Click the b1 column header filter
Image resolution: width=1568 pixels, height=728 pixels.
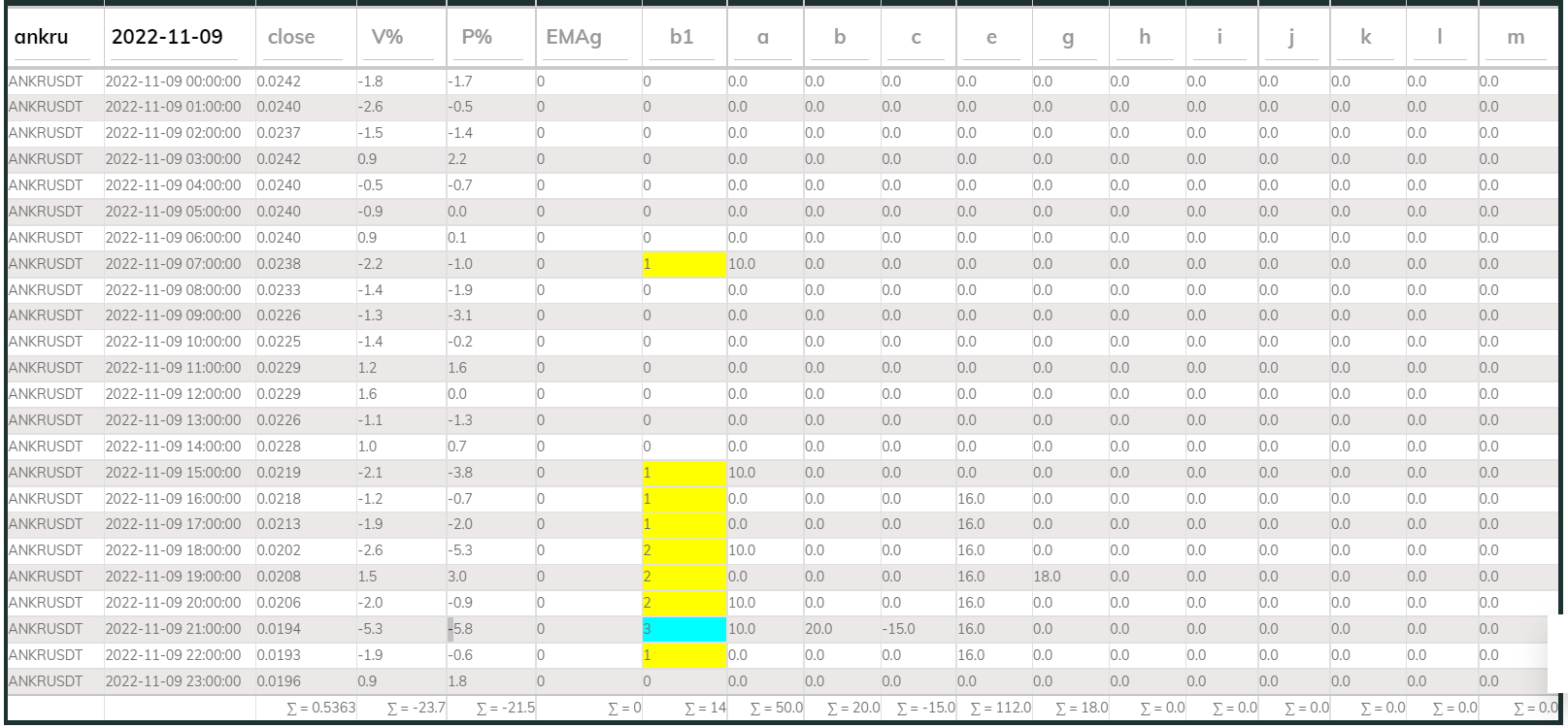(684, 37)
